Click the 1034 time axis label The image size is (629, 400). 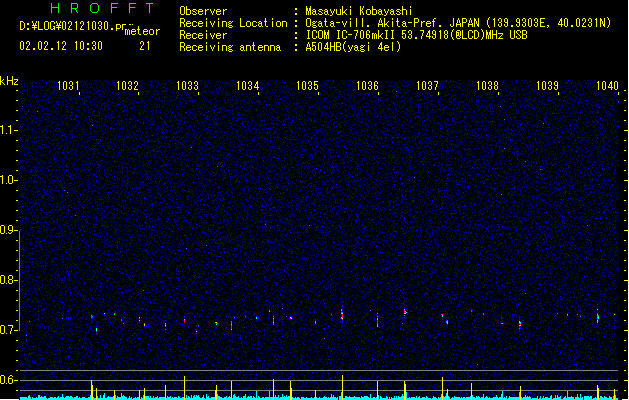coord(248,86)
